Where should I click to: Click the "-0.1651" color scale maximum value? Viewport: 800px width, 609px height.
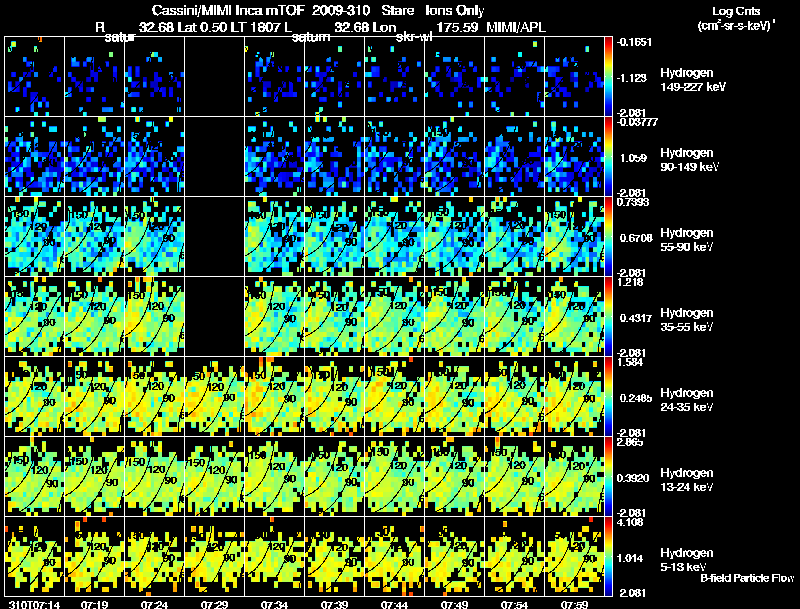(634, 42)
